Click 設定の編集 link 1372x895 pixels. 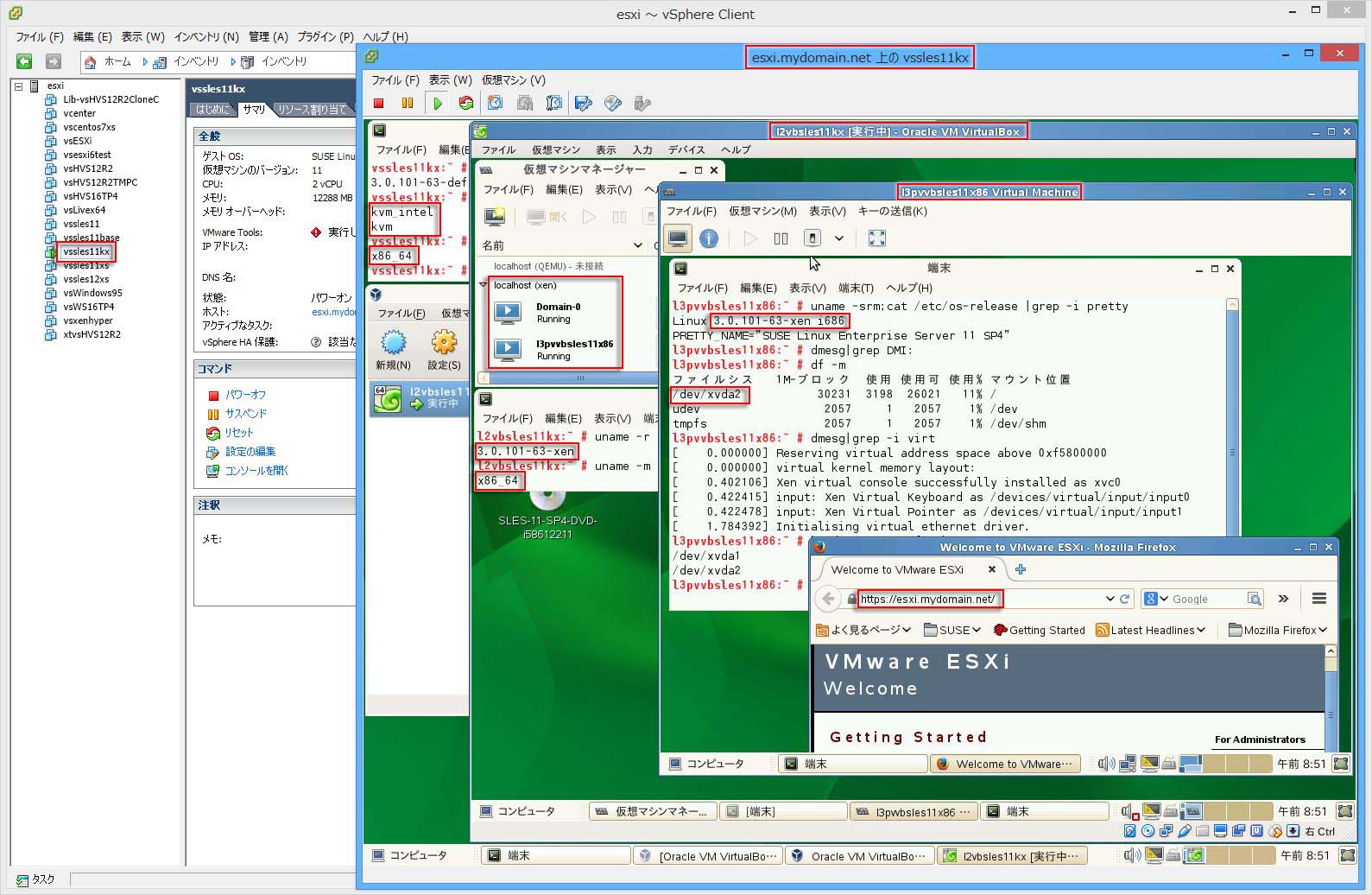click(x=250, y=452)
